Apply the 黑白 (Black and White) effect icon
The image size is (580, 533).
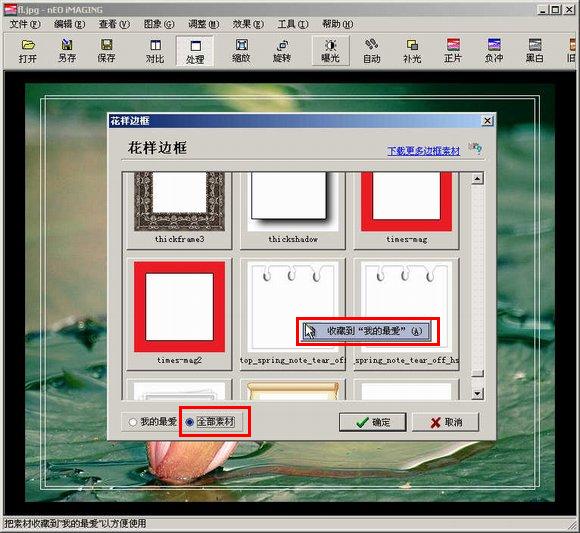535,45
